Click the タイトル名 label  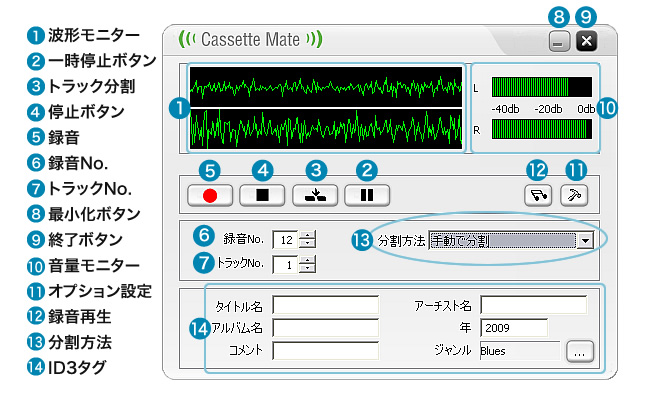tap(239, 306)
